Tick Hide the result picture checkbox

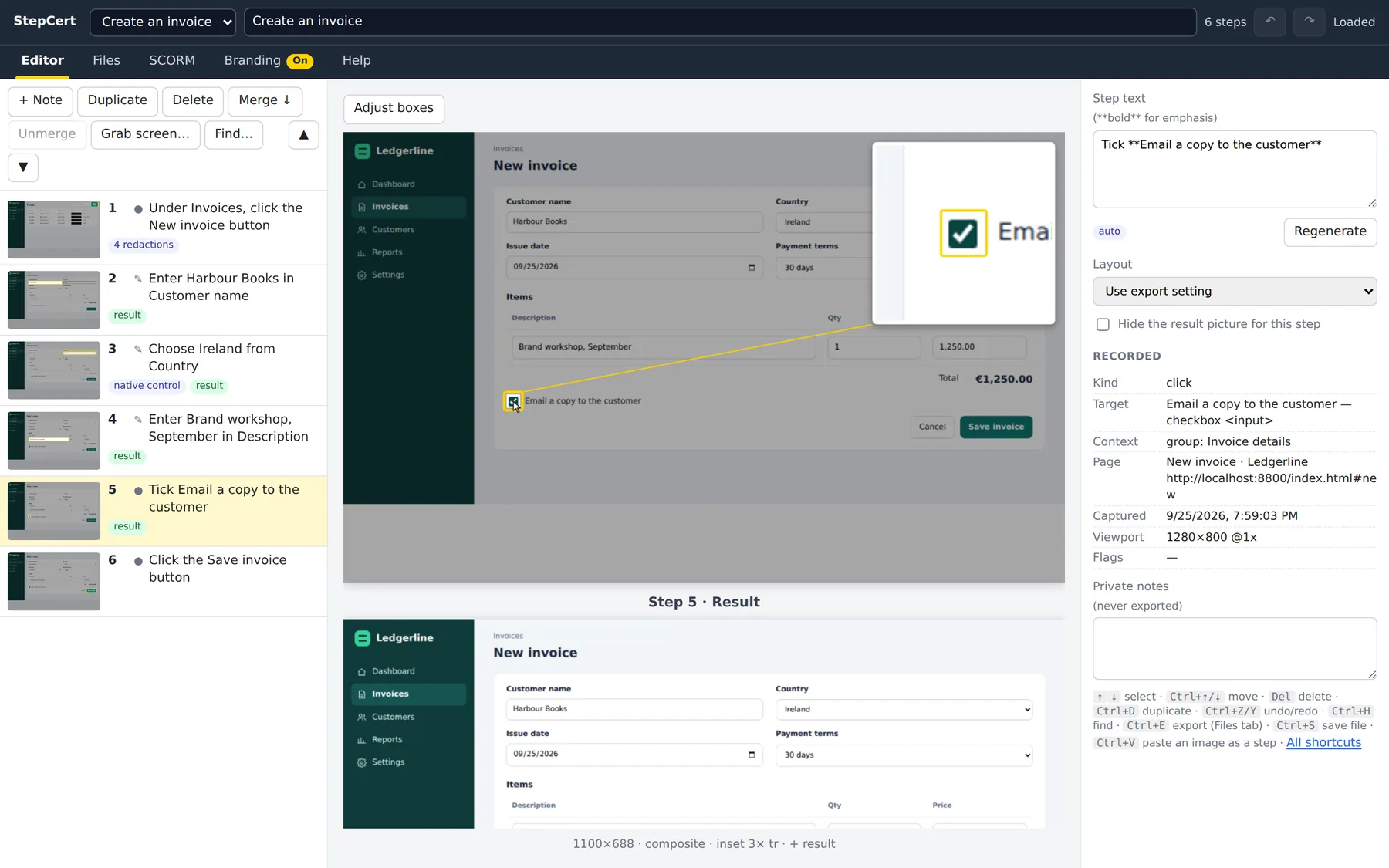pyautogui.click(x=1103, y=324)
